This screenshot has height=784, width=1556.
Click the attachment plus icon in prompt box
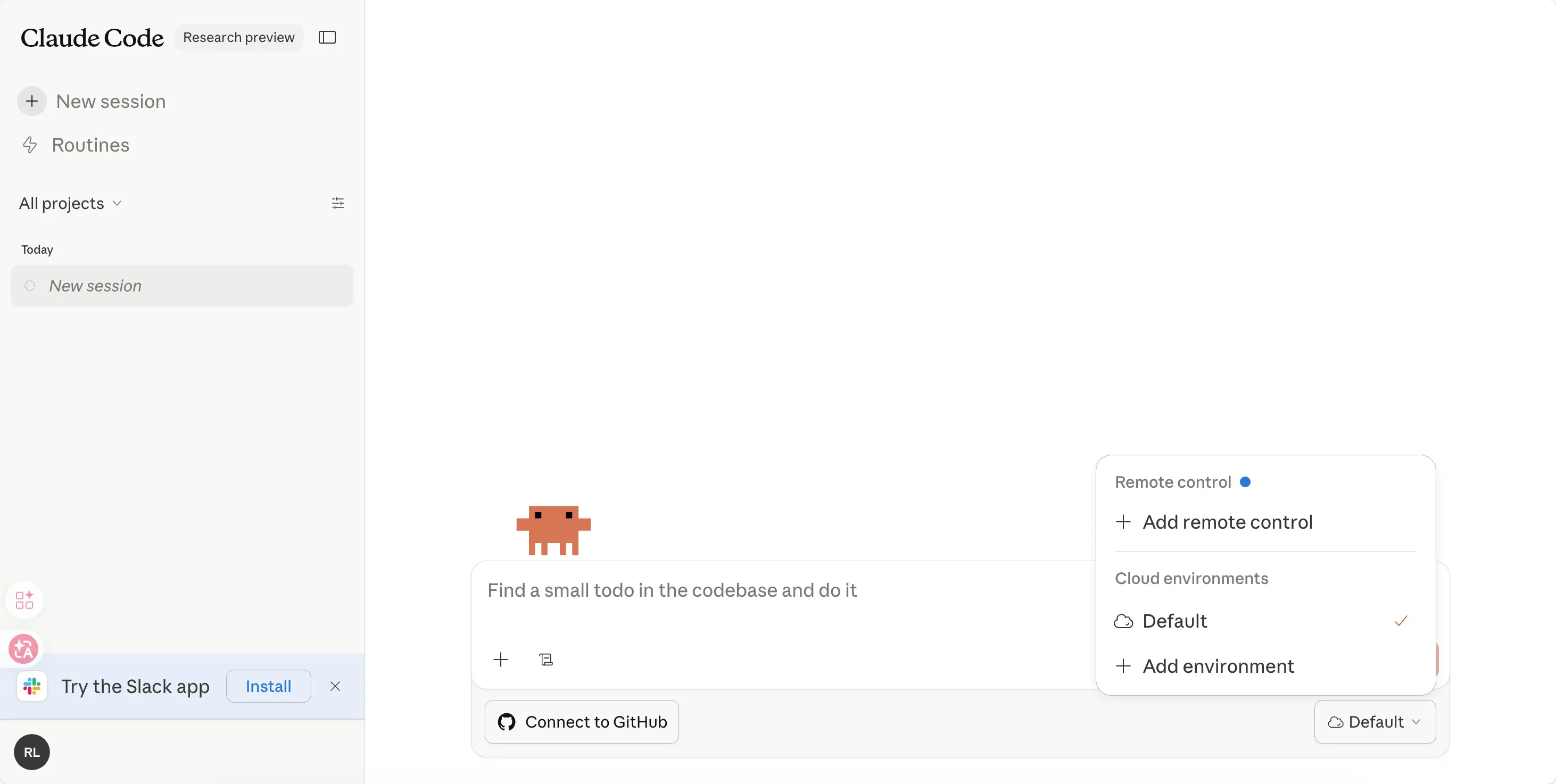coord(500,659)
